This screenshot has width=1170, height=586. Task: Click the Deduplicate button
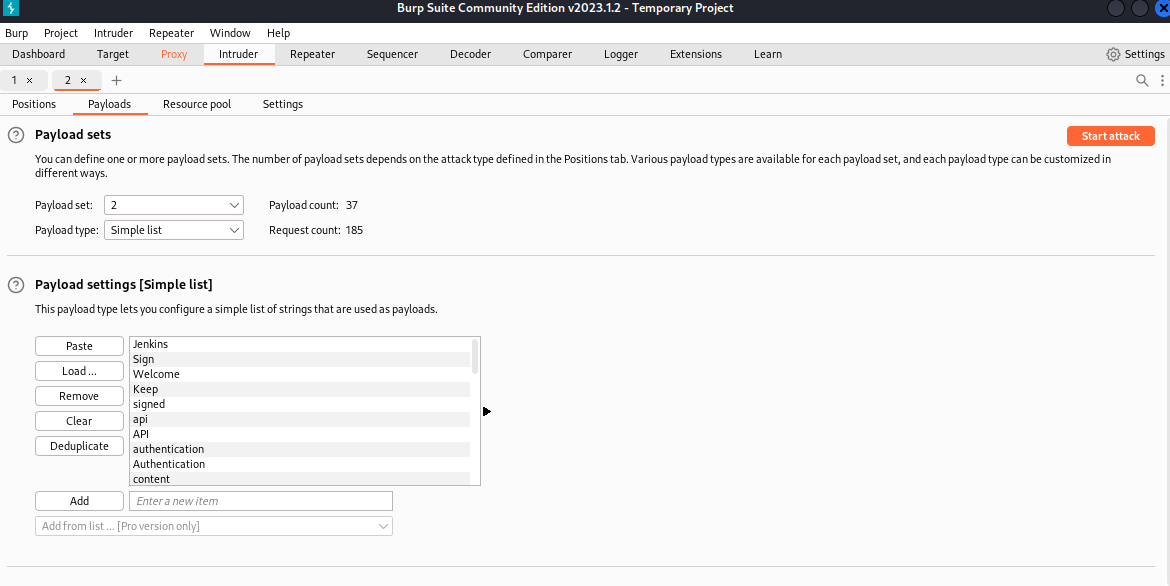pos(79,446)
